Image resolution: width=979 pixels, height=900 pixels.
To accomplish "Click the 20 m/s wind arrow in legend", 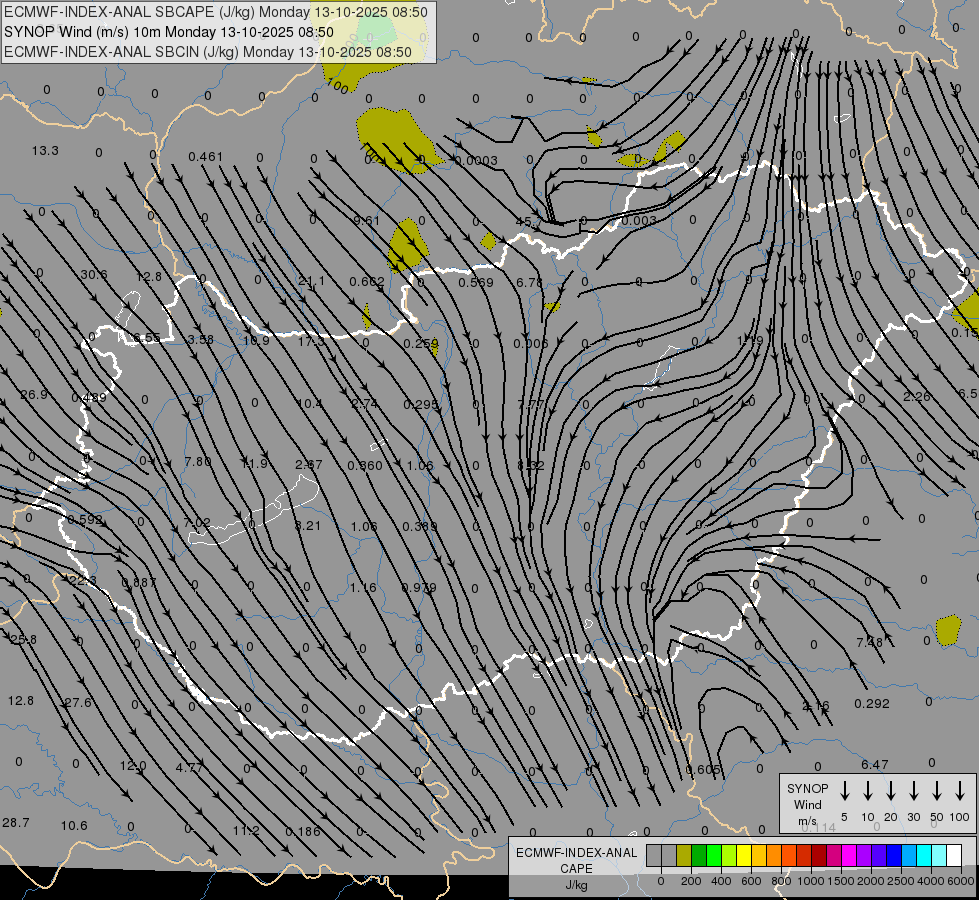I will 891,790.
